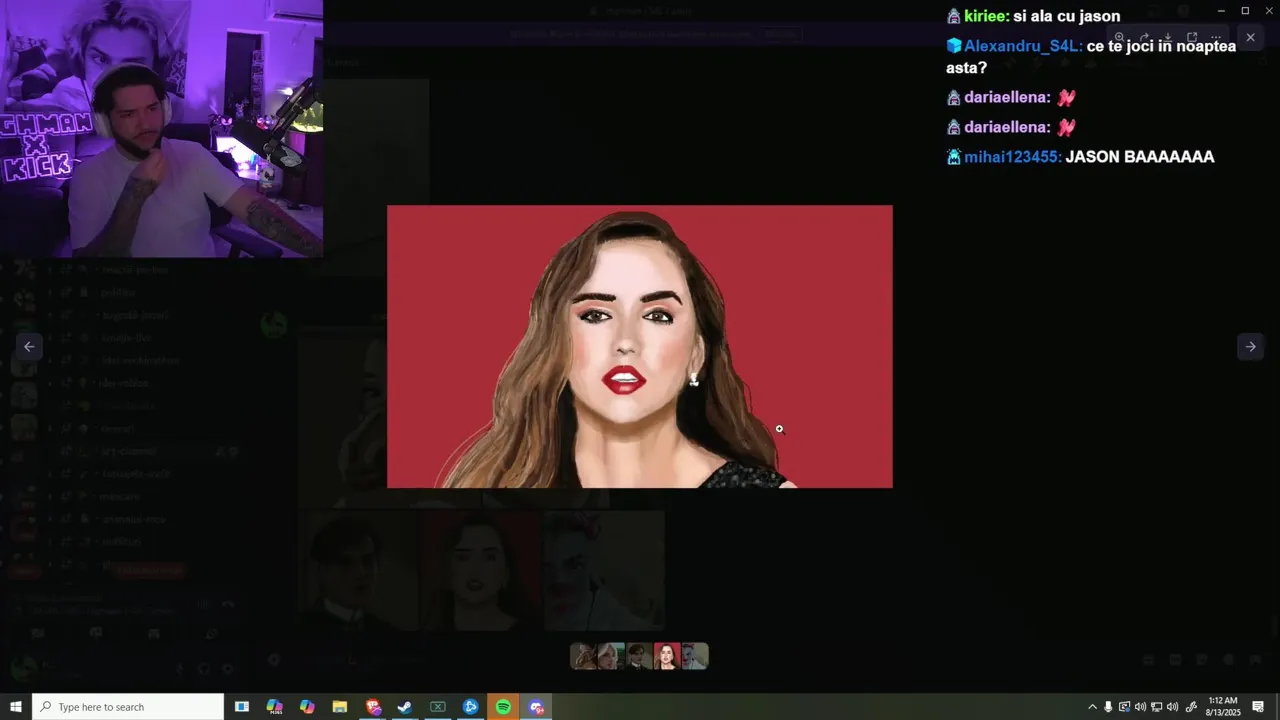Open the Copilot taskbar icon

click(307, 707)
